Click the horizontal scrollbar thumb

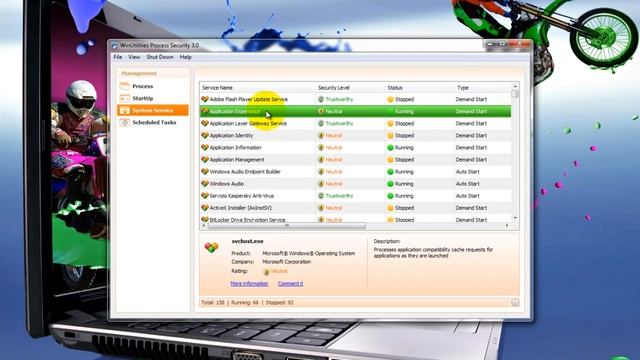287,226
